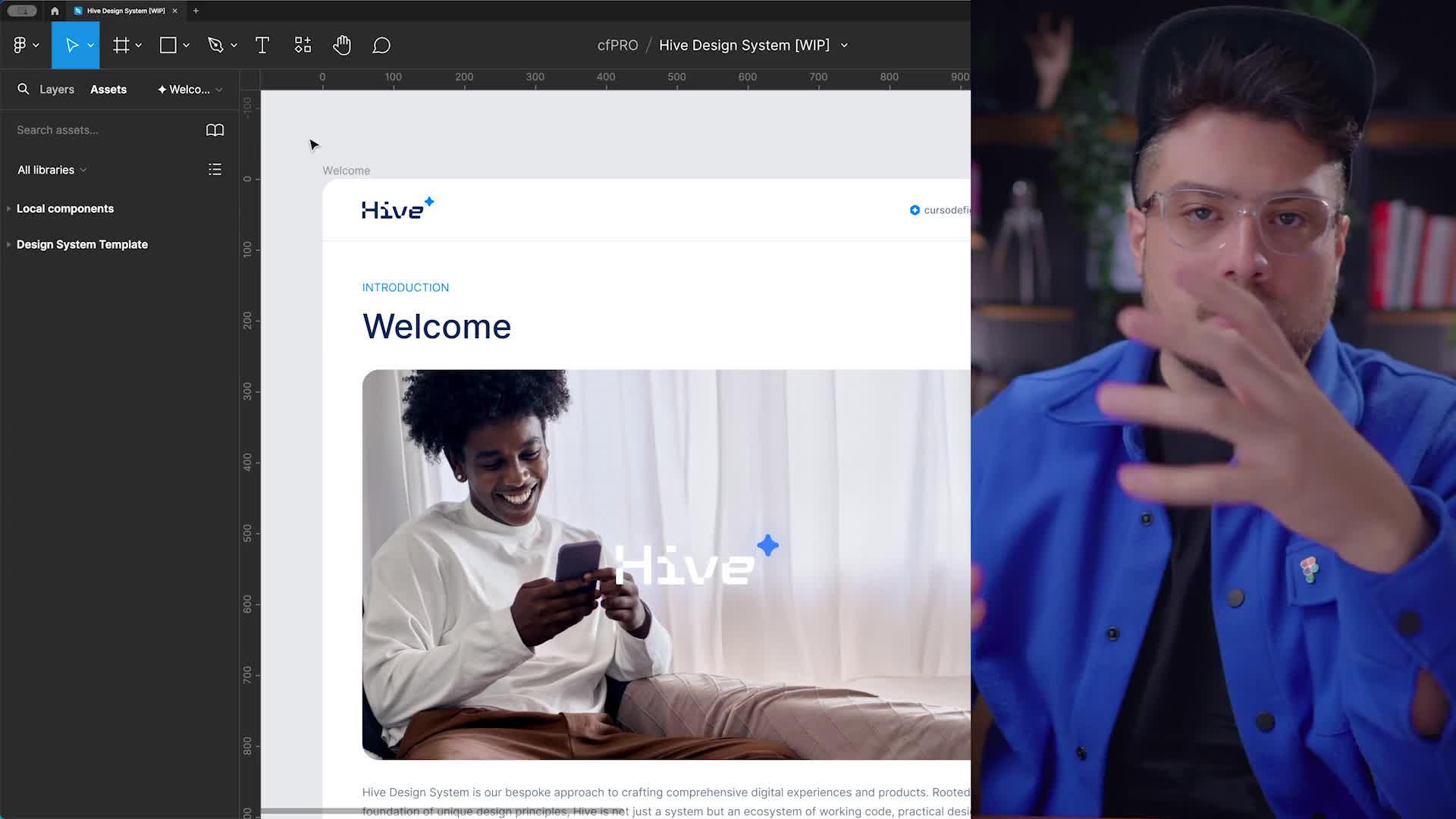This screenshot has width=1456, height=819.
Task: Open Frame tool options chevron
Action: [x=139, y=45]
